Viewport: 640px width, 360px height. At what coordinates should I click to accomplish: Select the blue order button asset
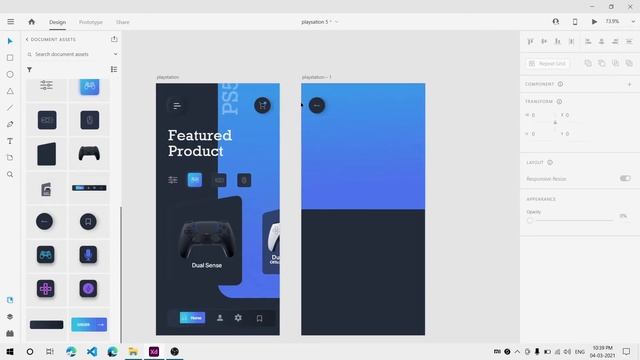coord(89,324)
